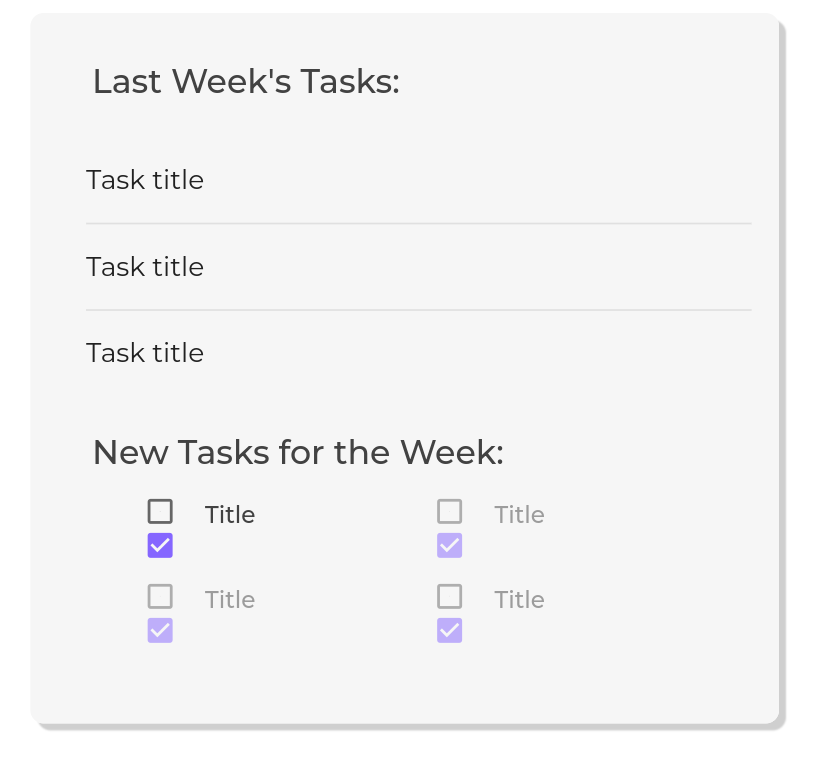Select the greyed Title label in the bottom-right group
The height and width of the screenshot is (761, 839).
[519, 600]
